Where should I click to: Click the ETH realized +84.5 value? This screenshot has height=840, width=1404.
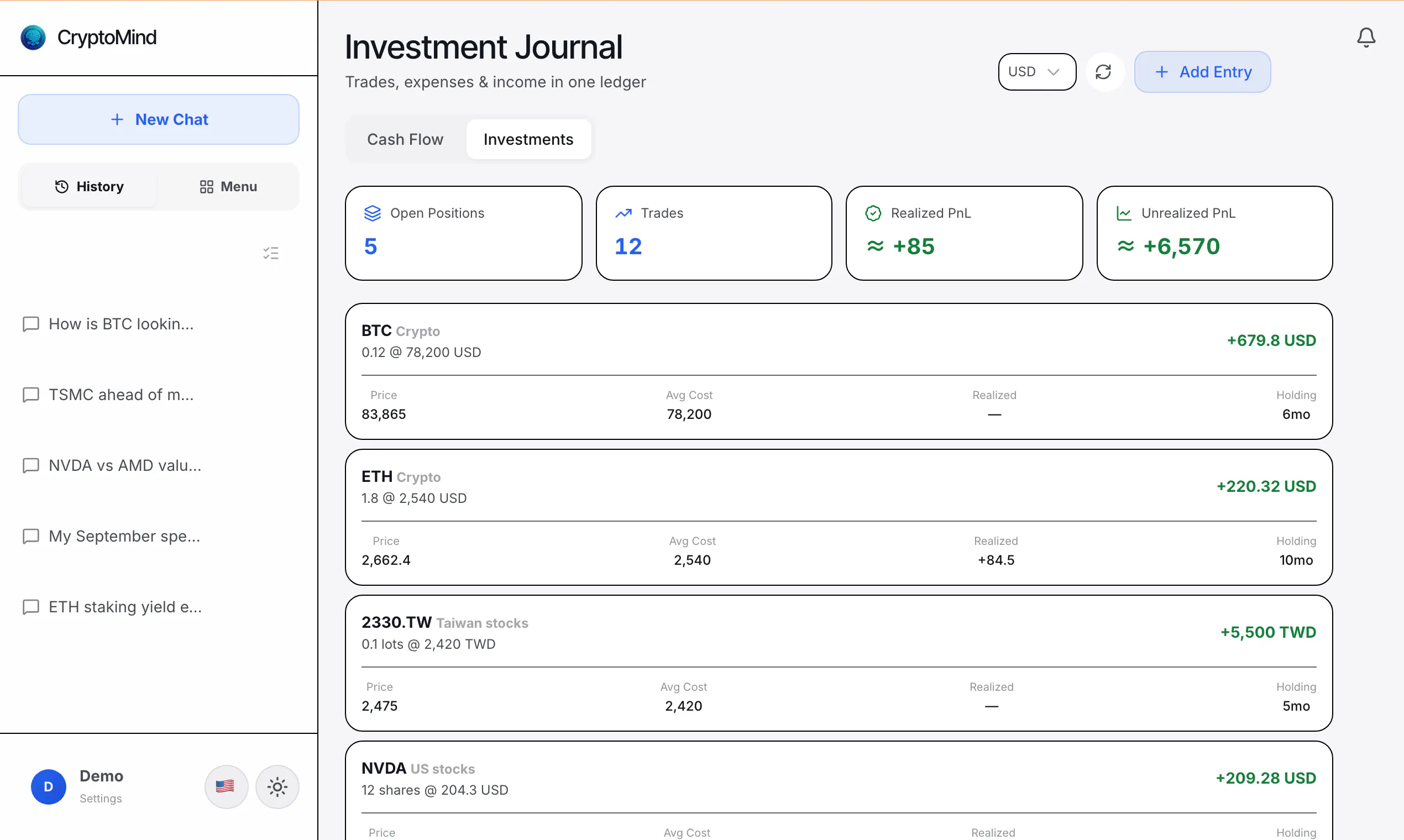(996, 560)
